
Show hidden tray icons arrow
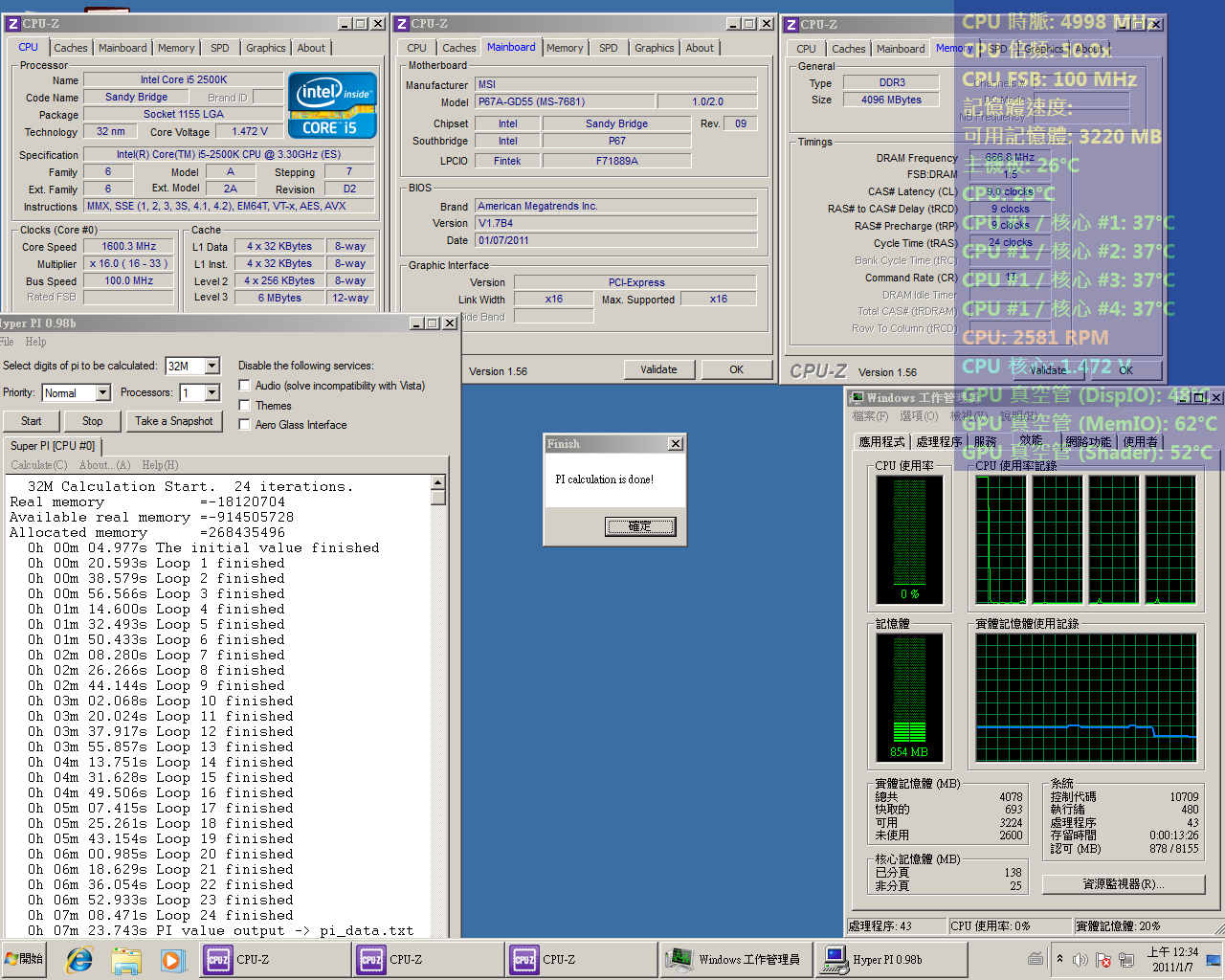[1059, 958]
